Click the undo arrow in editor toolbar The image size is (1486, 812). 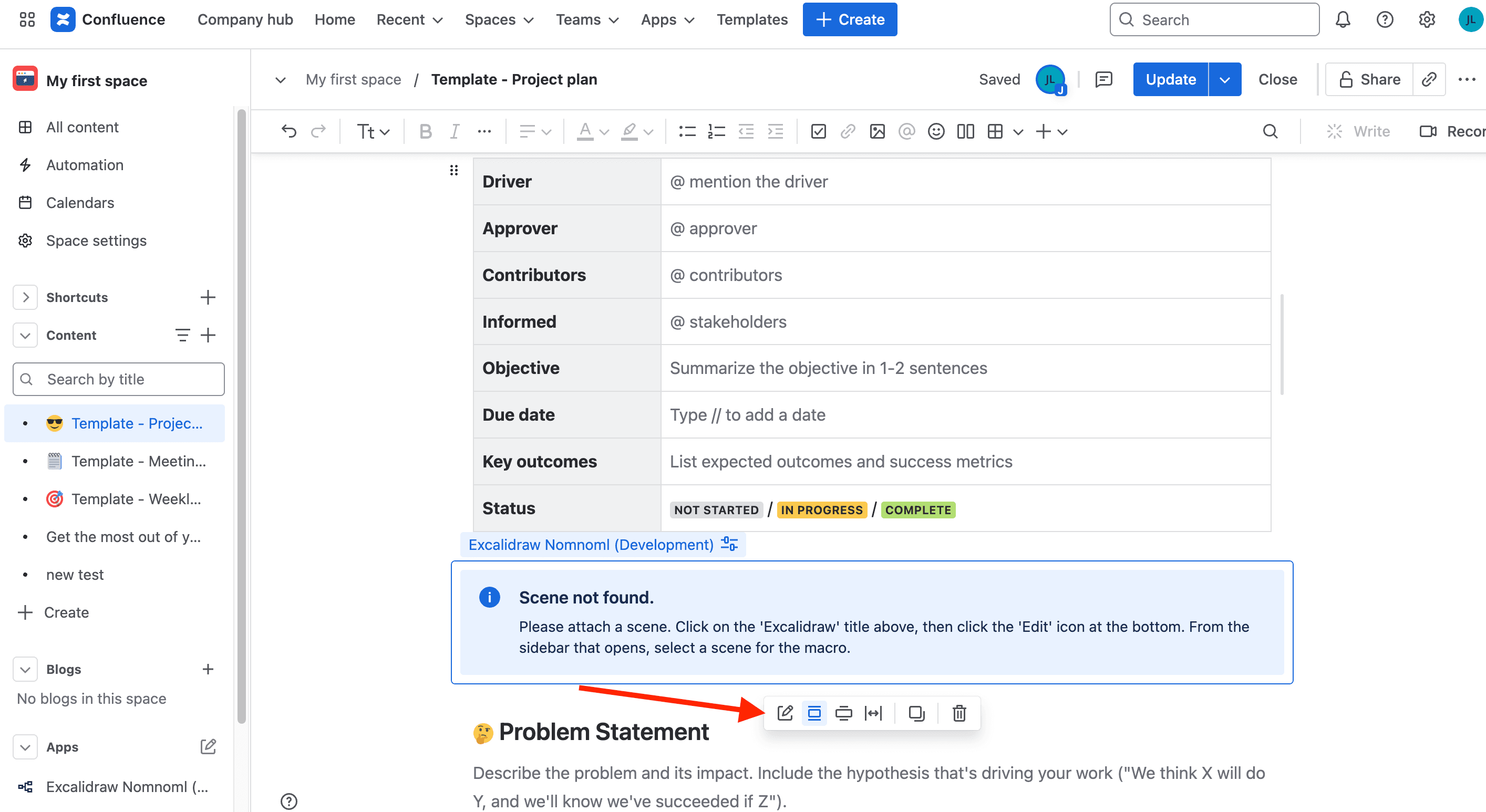(289, 131)
